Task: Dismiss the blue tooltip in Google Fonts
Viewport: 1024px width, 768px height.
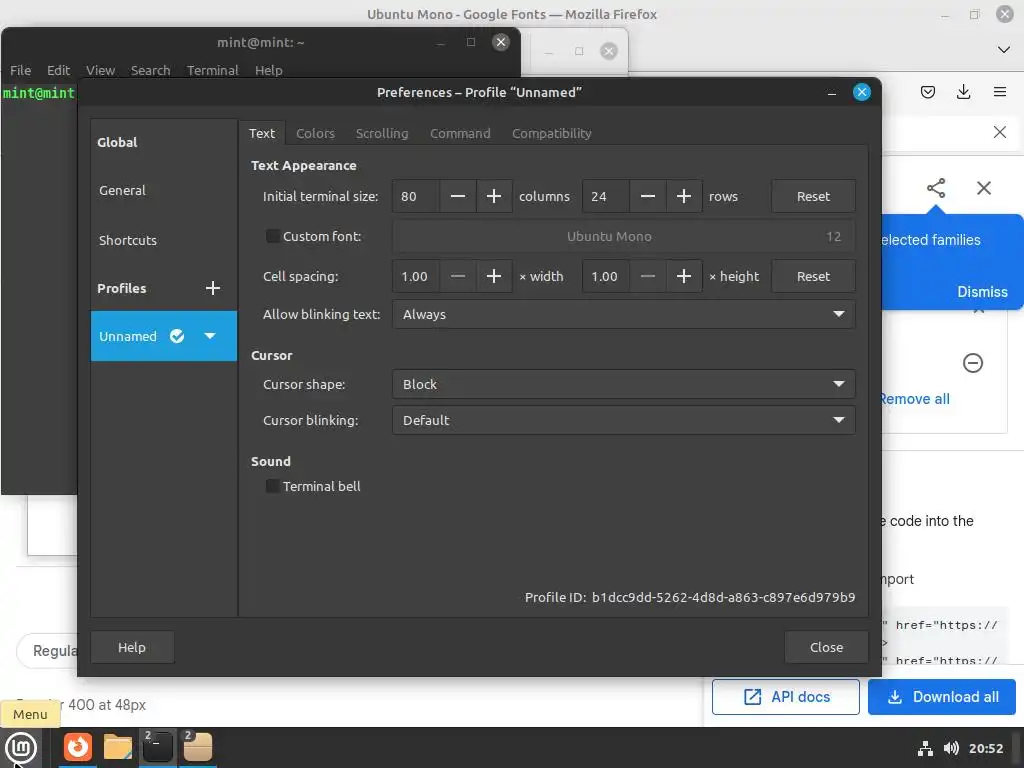Action: click(982, 292)
